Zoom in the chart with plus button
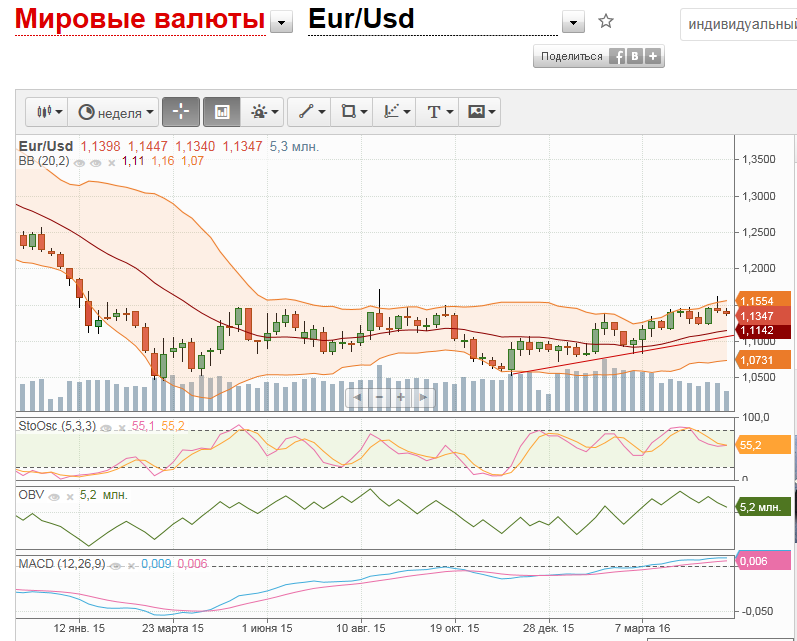797x641 pixels. (401, 397)
